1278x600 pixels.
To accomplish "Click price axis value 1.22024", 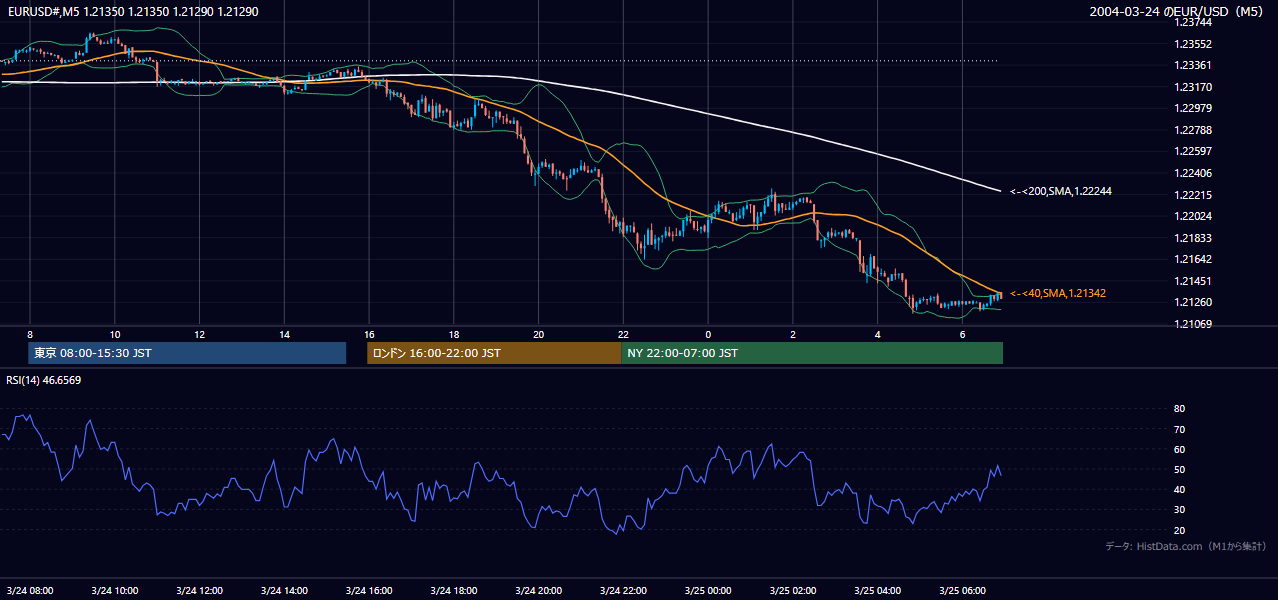I will tap(1191, 216).
